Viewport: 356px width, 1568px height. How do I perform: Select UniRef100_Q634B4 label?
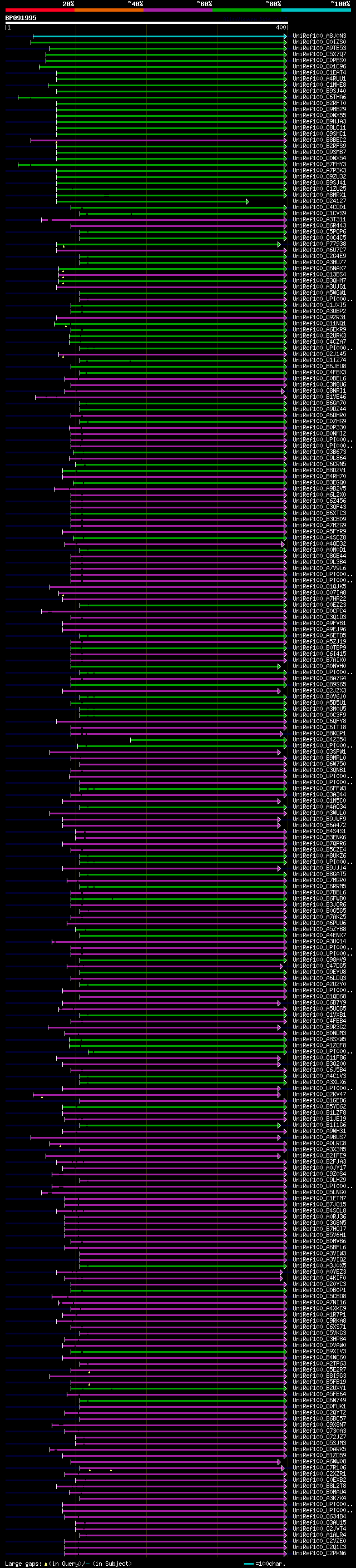pos(319,1516)
